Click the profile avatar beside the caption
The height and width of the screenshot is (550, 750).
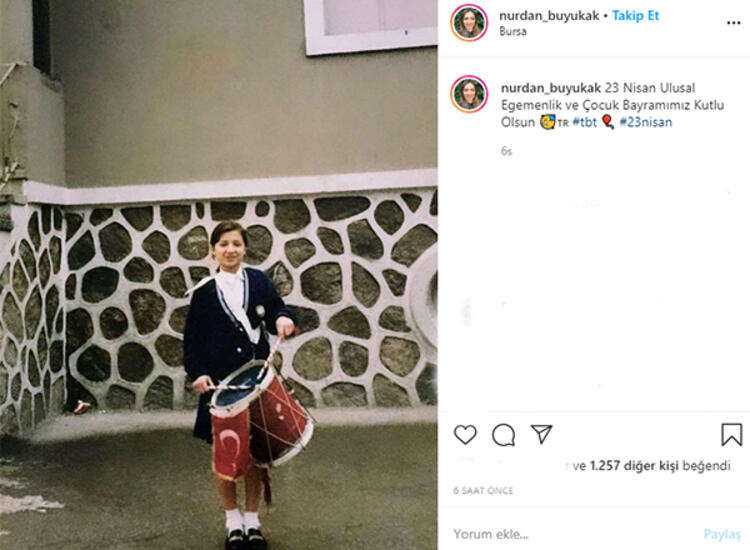(469, 94)
